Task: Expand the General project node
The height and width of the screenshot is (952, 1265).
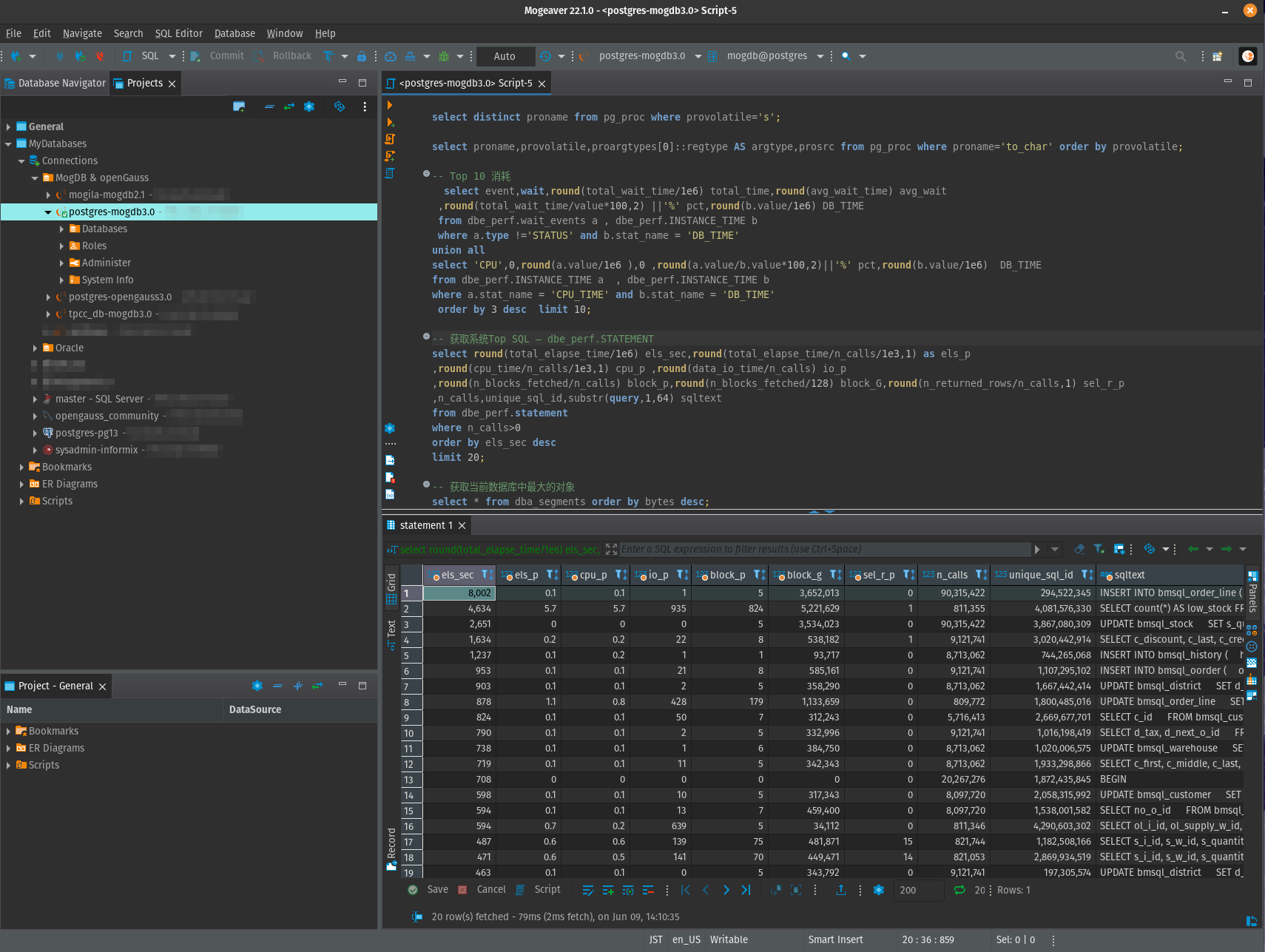Action: pyautogui.click(x=8, y=126)
